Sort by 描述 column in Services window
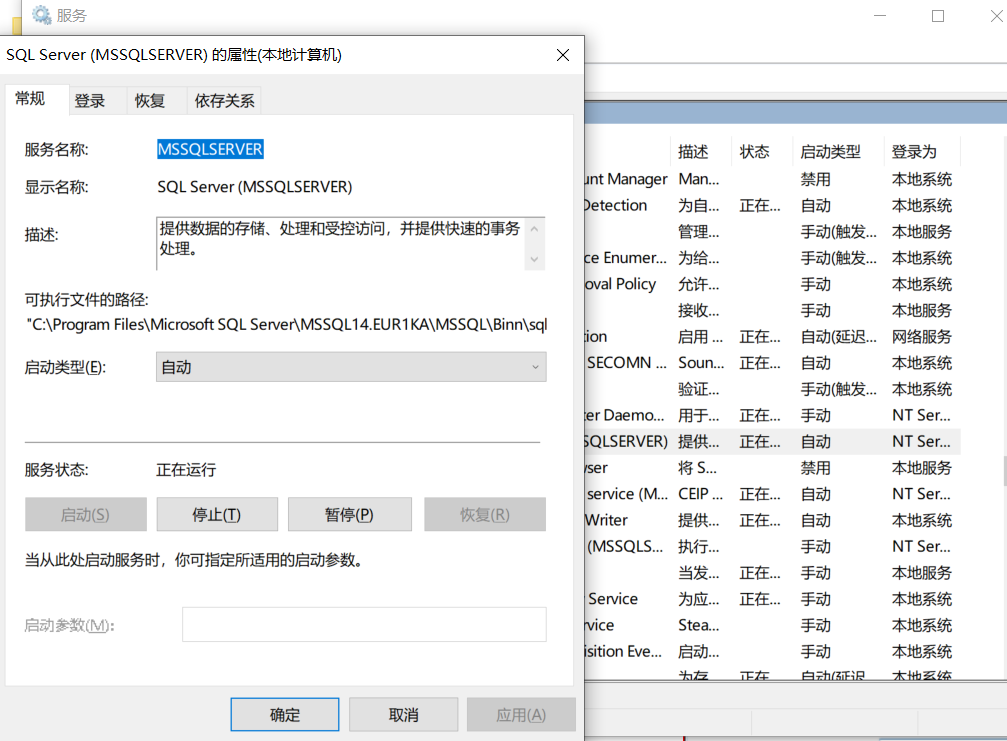The height and width of the screenshot is (741, 1007). tap(700, 152)
